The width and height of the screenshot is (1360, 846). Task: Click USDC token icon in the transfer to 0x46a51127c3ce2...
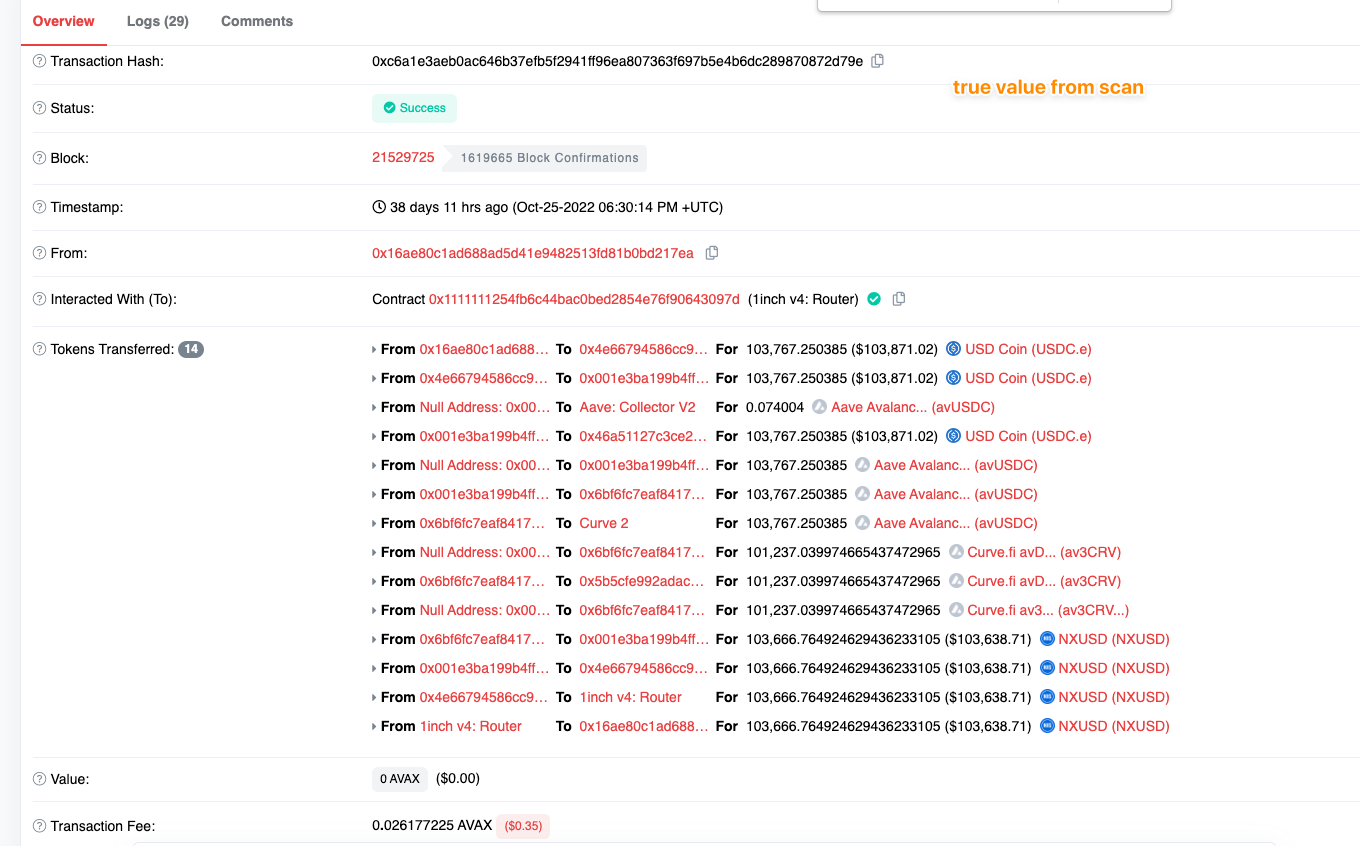pos(953,436)
